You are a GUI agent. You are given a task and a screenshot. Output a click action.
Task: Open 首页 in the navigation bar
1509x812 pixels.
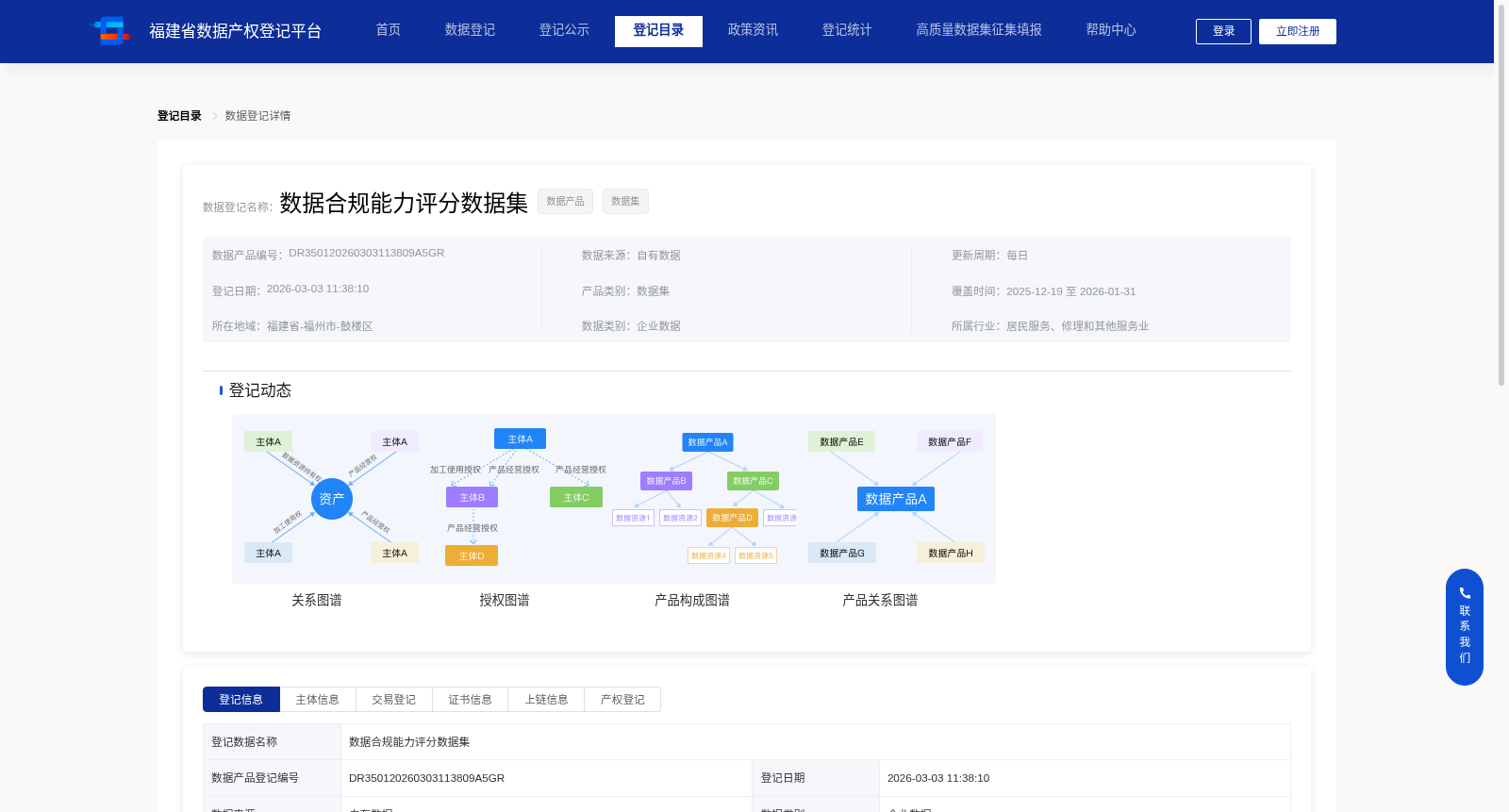click(389, 30)
